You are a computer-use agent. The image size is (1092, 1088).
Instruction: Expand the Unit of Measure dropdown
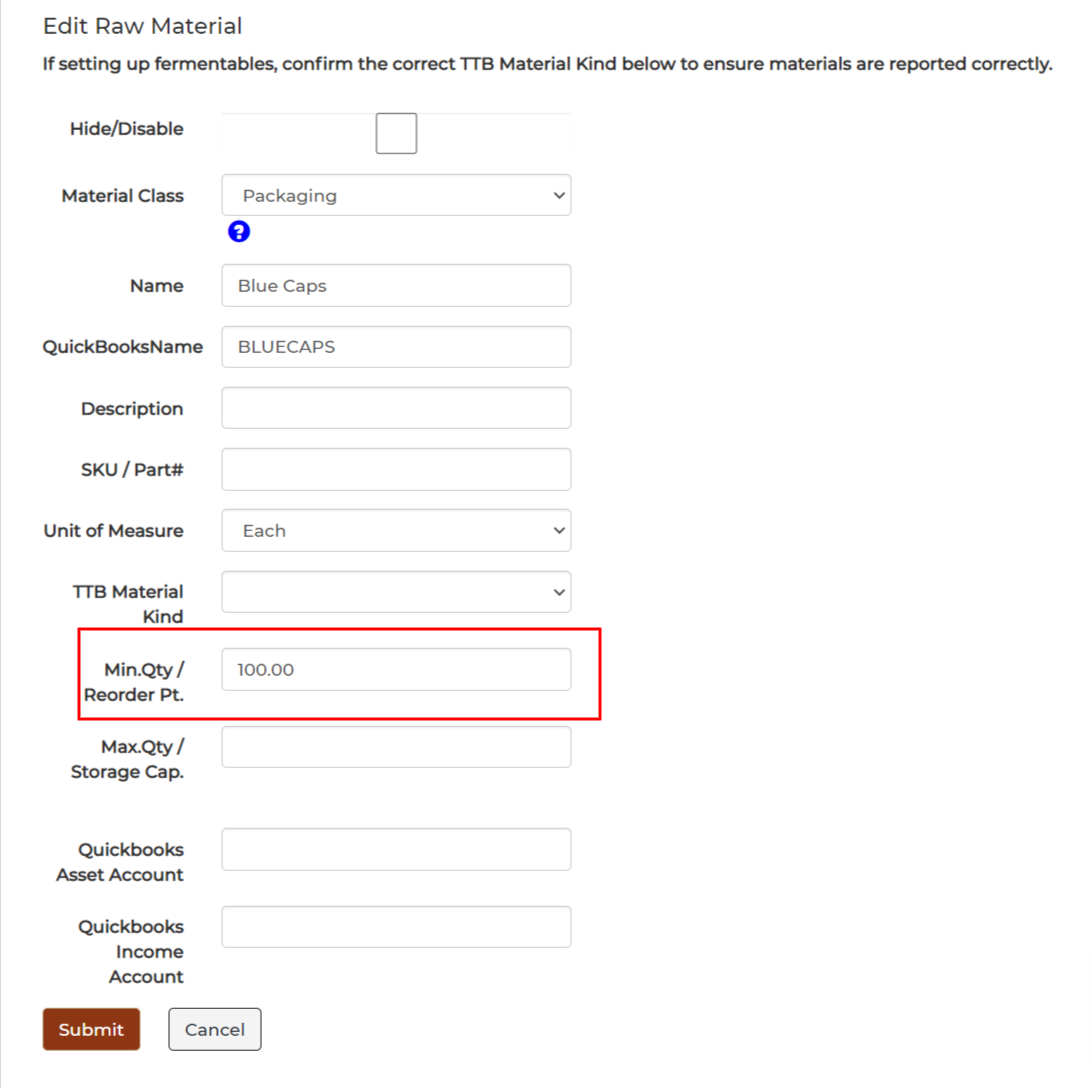click(396, 530)
